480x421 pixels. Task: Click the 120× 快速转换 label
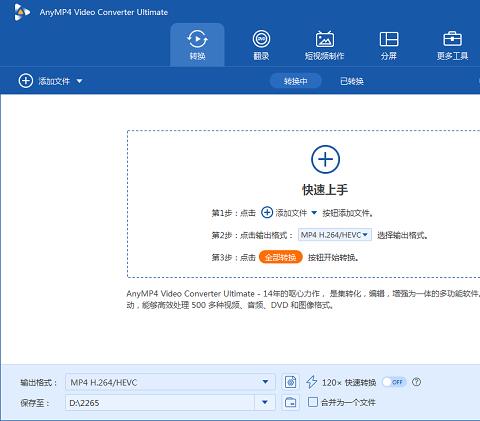(x=349, y=382)
